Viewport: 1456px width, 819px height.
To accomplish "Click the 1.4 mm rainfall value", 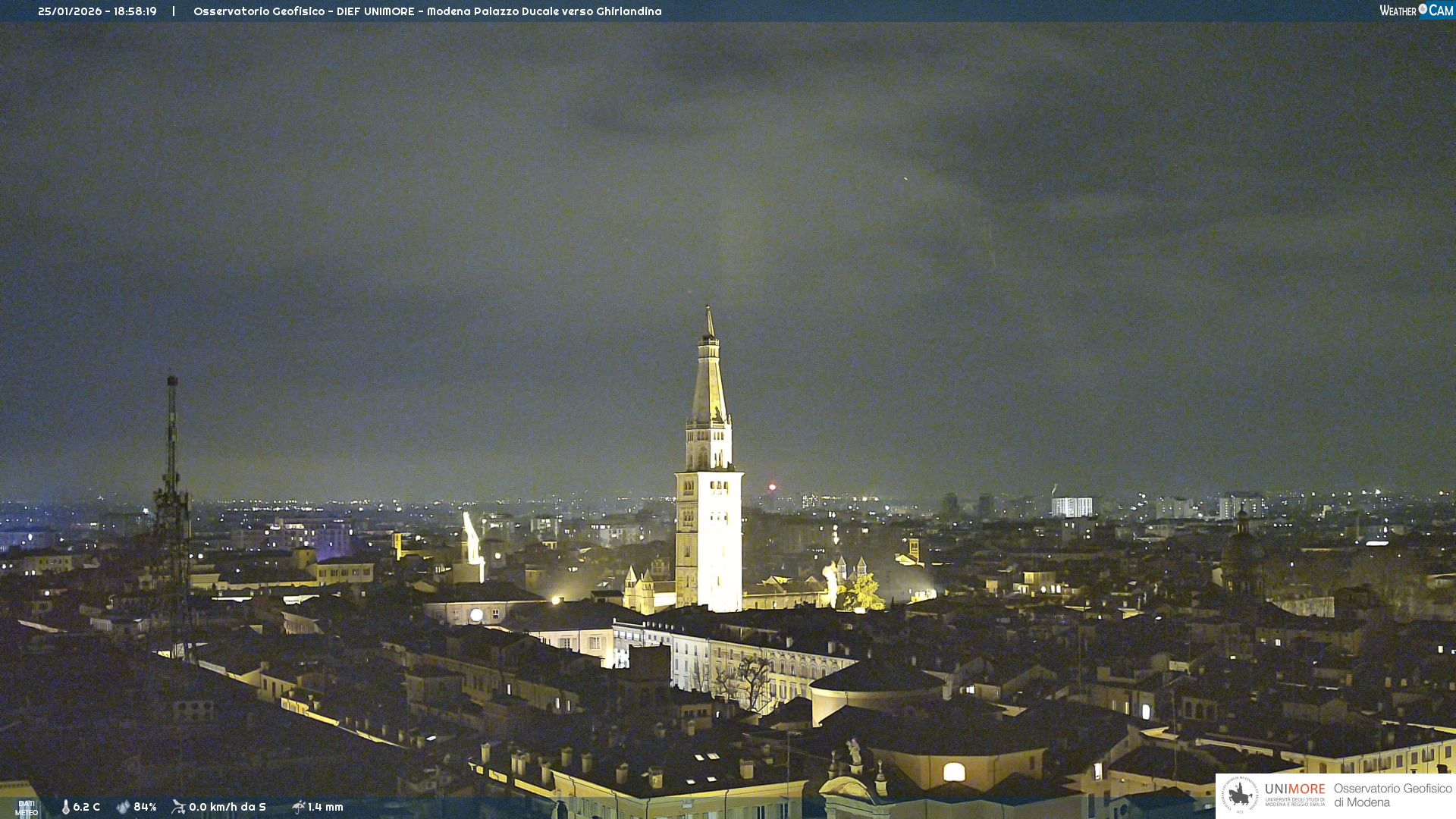I will point(325,807).
